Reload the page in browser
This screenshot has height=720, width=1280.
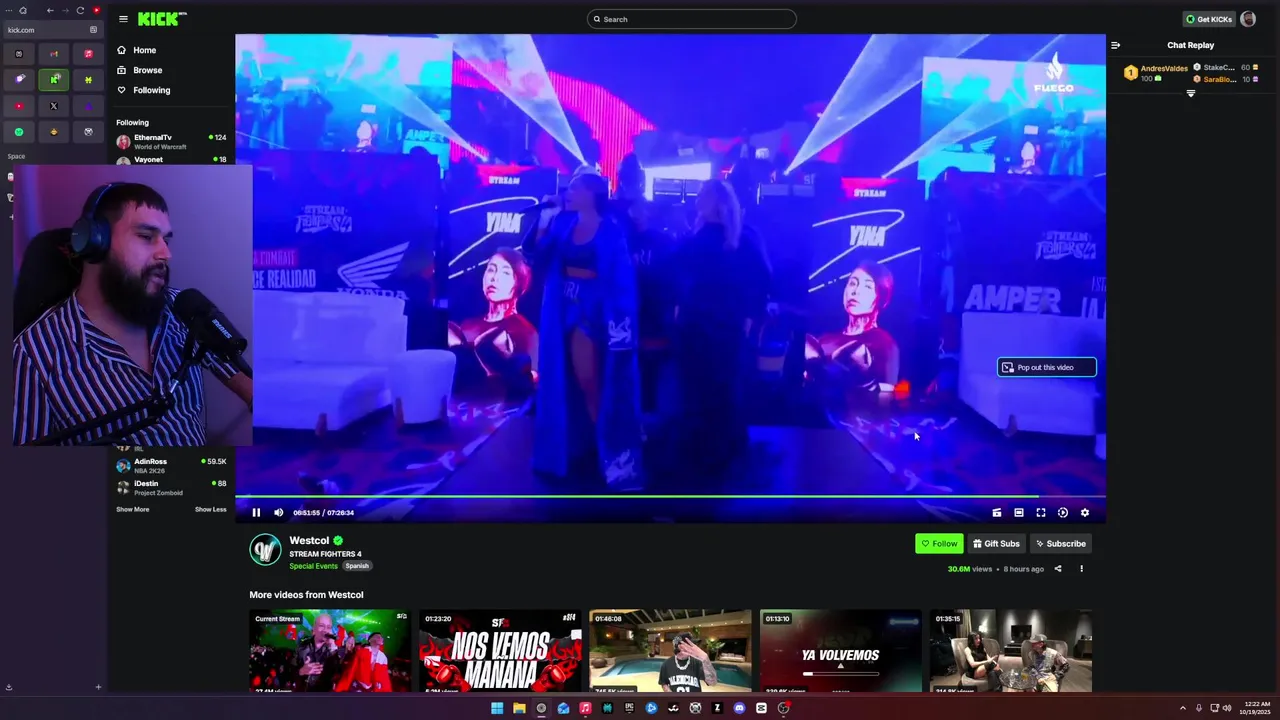[x=80, y=11]
